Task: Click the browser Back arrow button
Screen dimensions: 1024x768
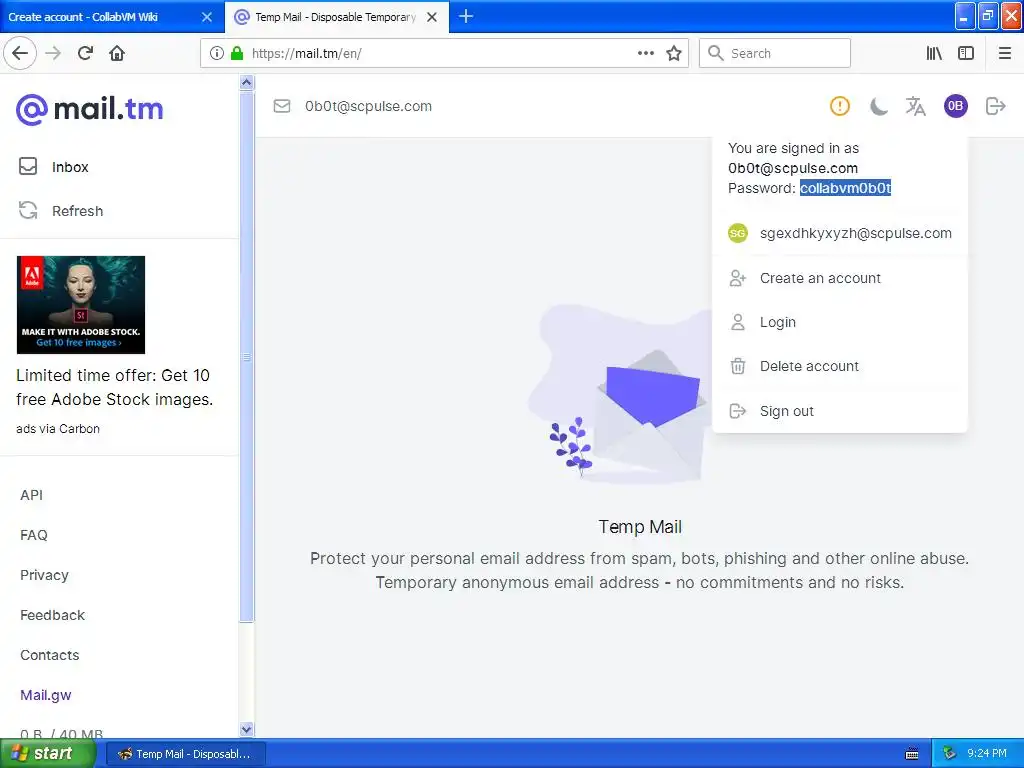Action: coord(20,53)
